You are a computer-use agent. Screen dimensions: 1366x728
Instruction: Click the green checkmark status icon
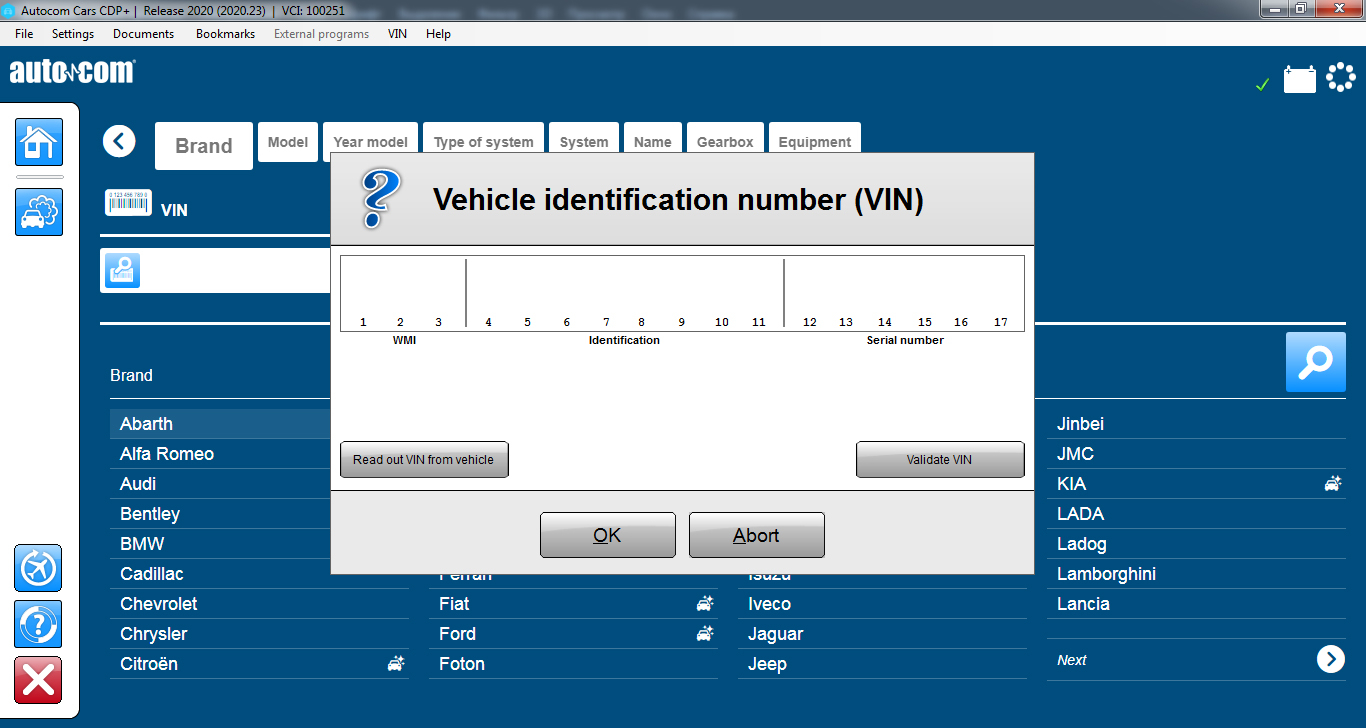(1262, 85)
